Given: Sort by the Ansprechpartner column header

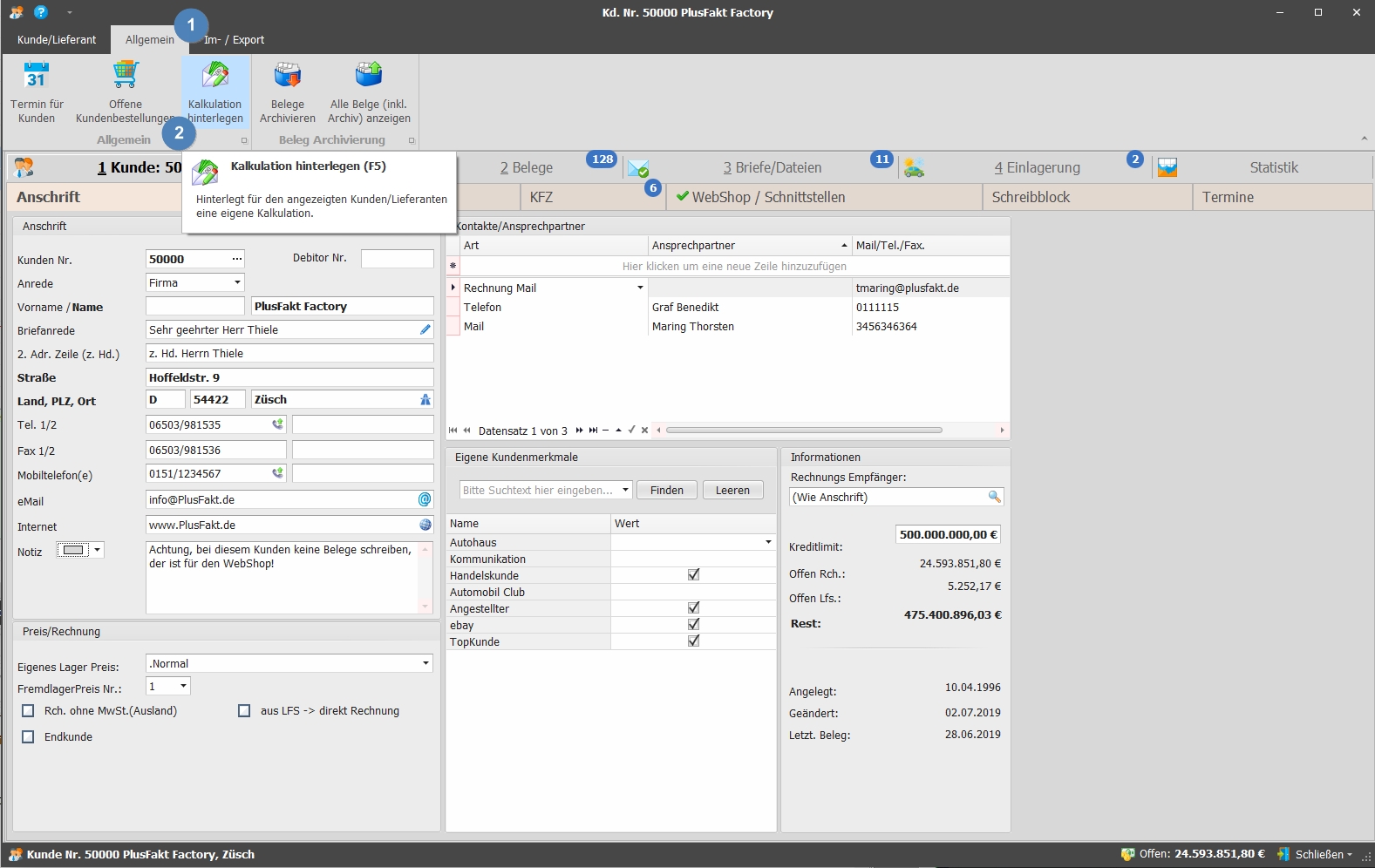Looking at the screenshot, I should tap(749, 245).
